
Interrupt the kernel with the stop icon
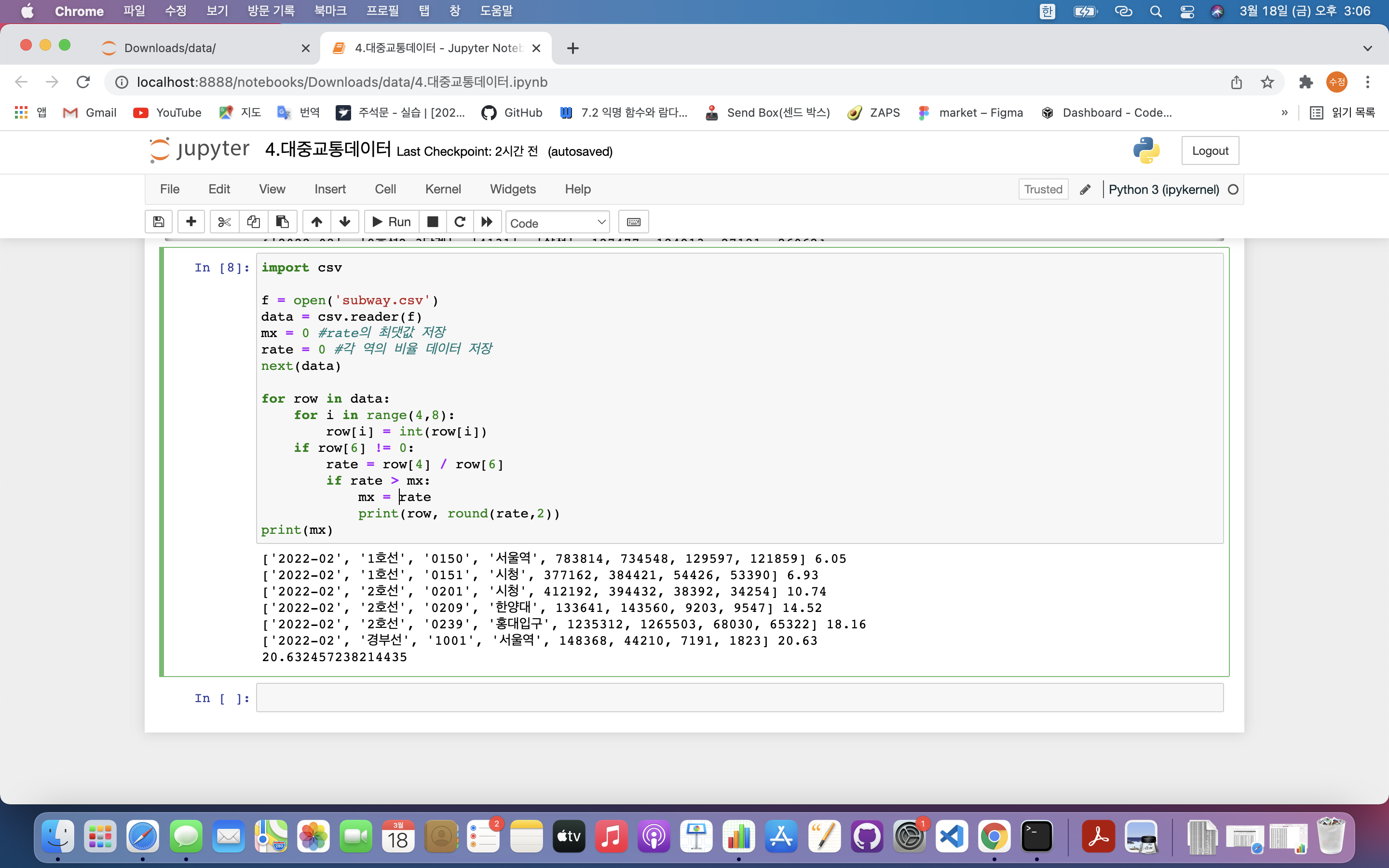coord(433,222)
